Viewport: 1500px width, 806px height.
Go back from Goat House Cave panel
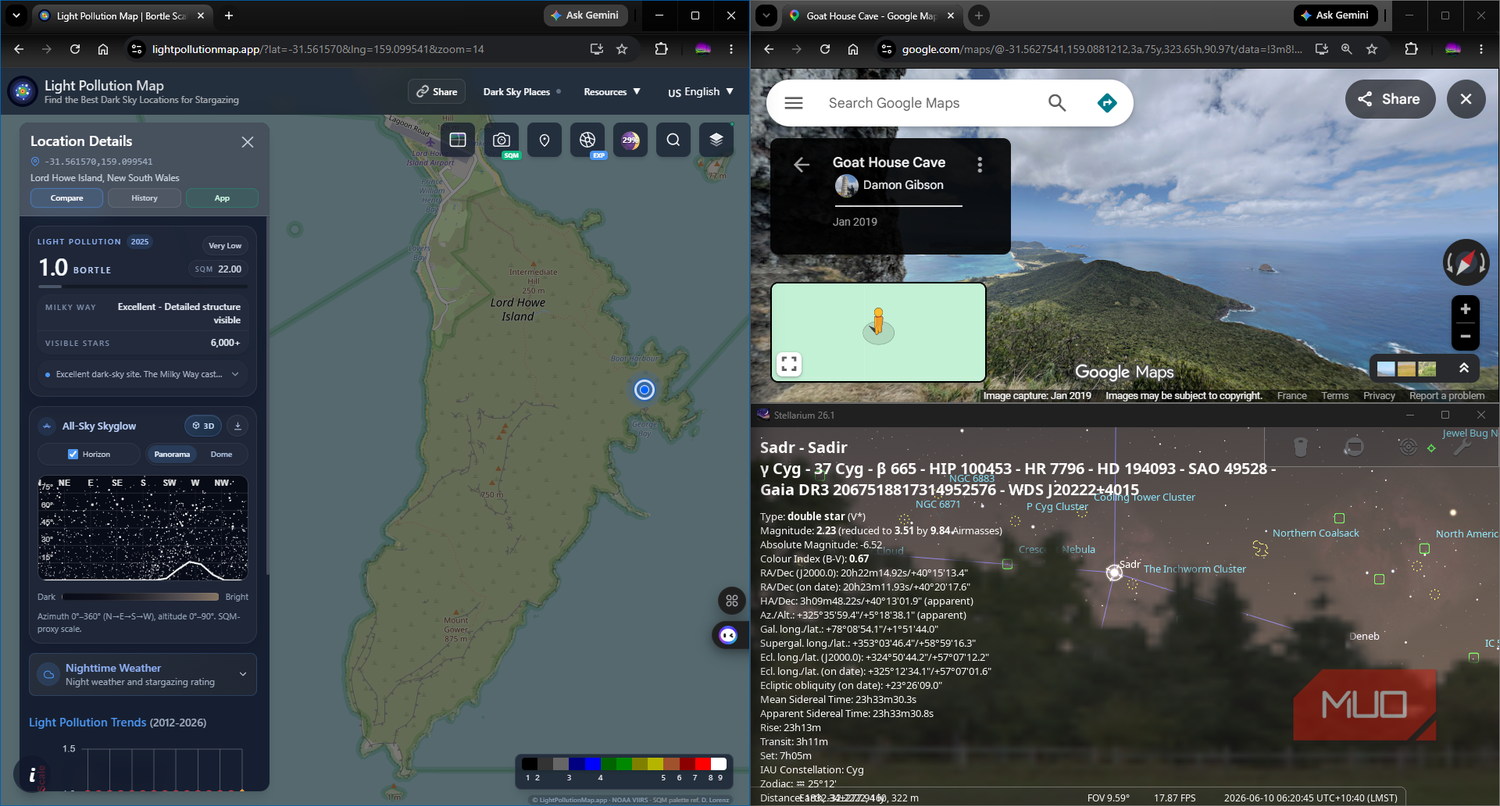click(x=801, y=165)
